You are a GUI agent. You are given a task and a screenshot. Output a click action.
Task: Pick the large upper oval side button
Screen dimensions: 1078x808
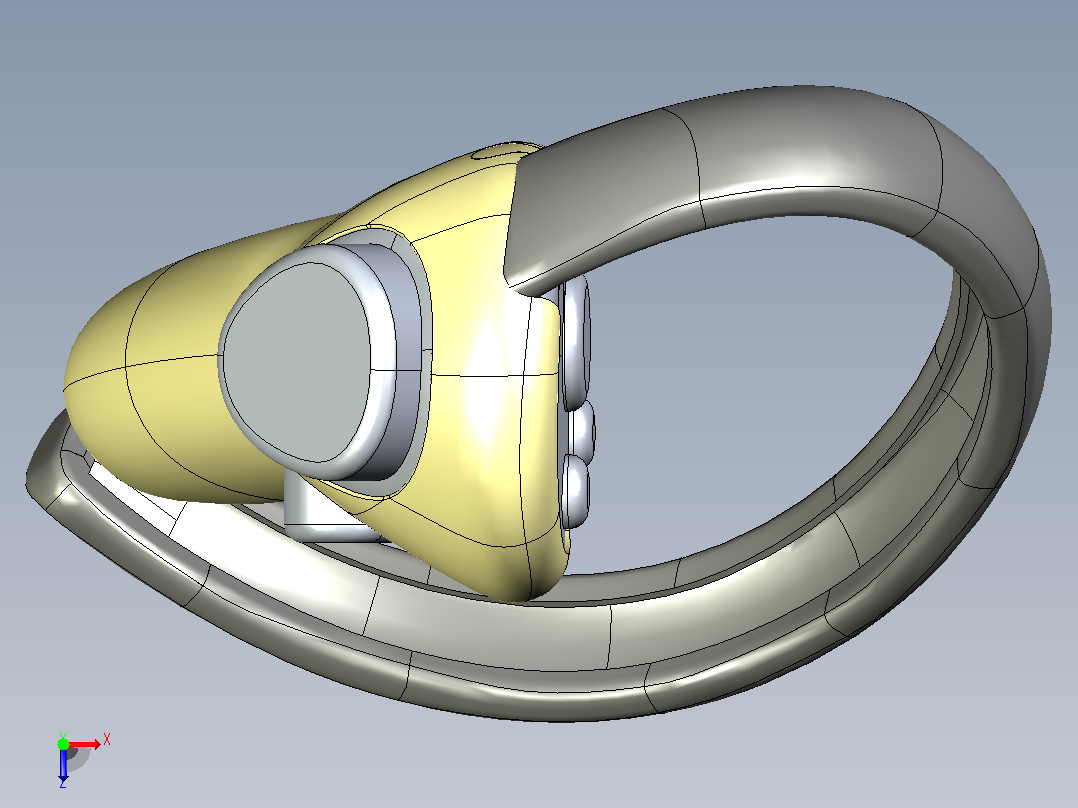click(x=576, y=342)
